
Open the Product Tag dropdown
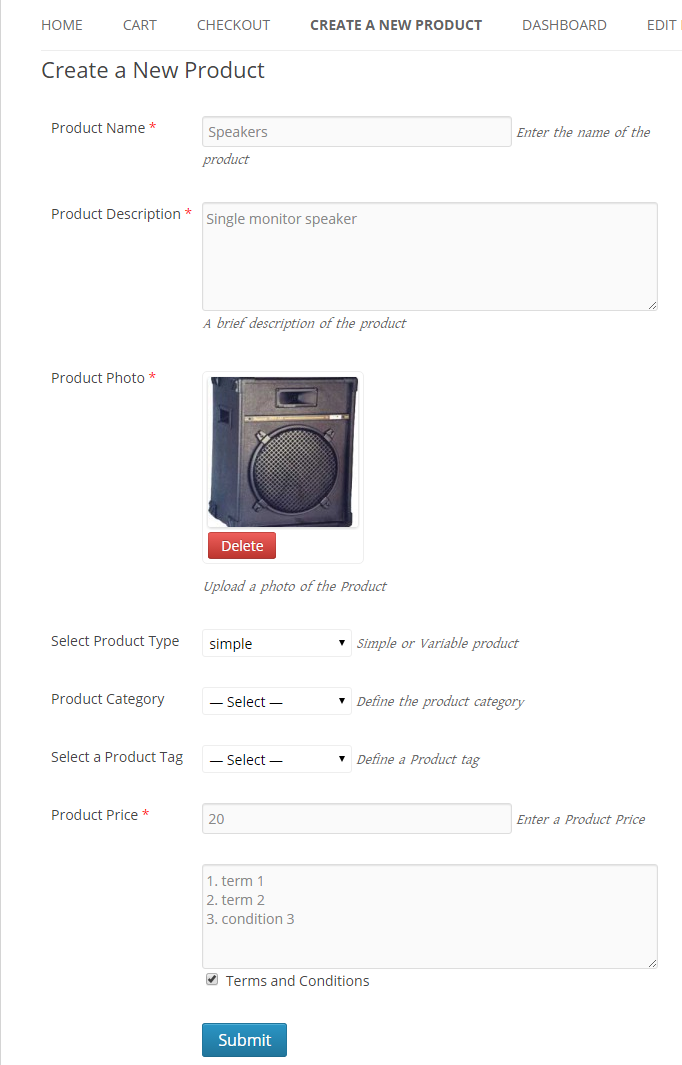[275, 759]
